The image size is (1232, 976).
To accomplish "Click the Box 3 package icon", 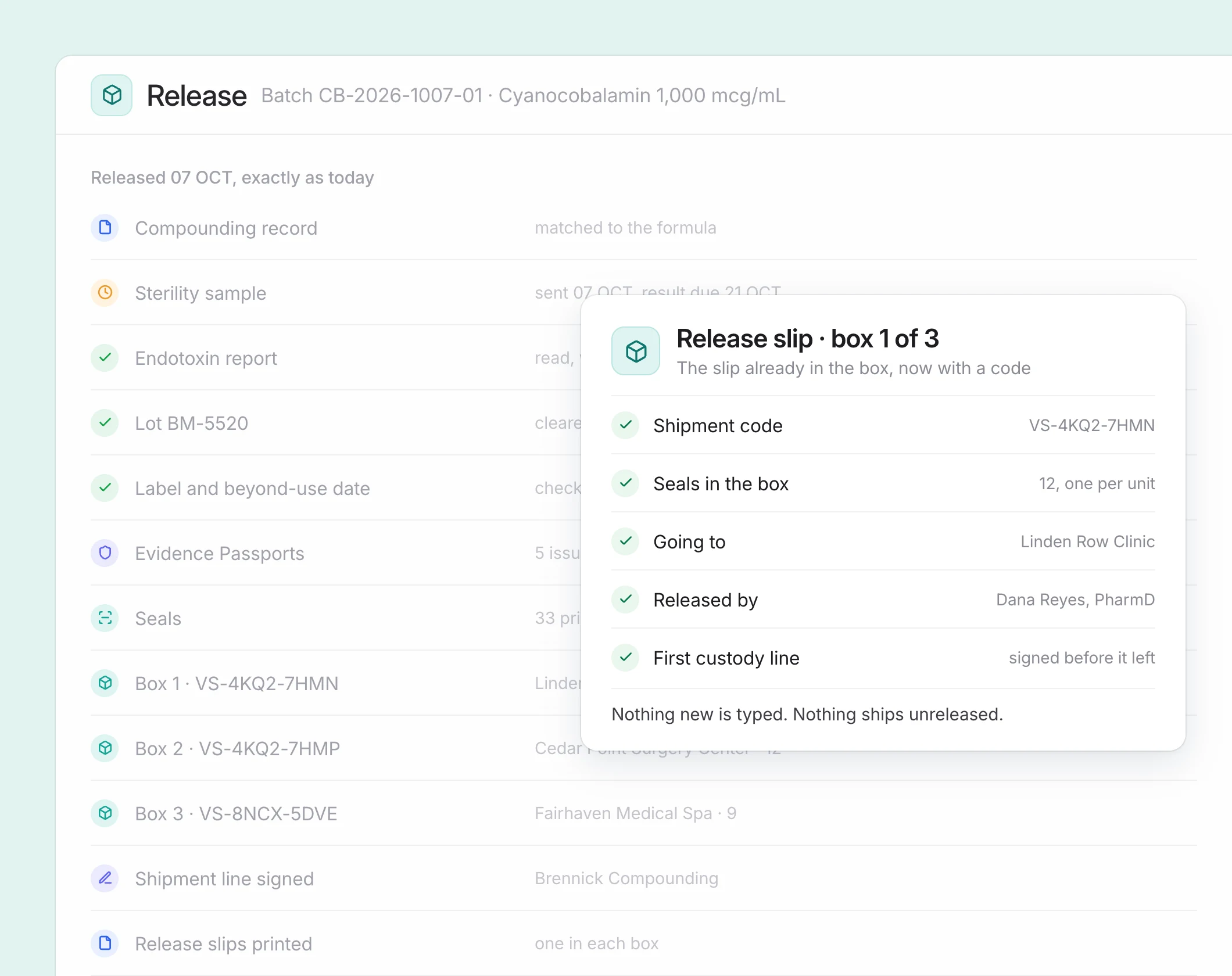I will click(x=105, y=813).
